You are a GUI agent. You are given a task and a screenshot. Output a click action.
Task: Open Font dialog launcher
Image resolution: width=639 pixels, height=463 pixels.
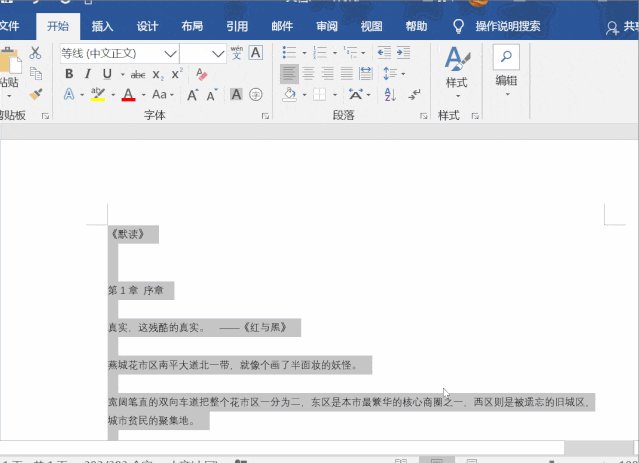click(x=265, y=116)
